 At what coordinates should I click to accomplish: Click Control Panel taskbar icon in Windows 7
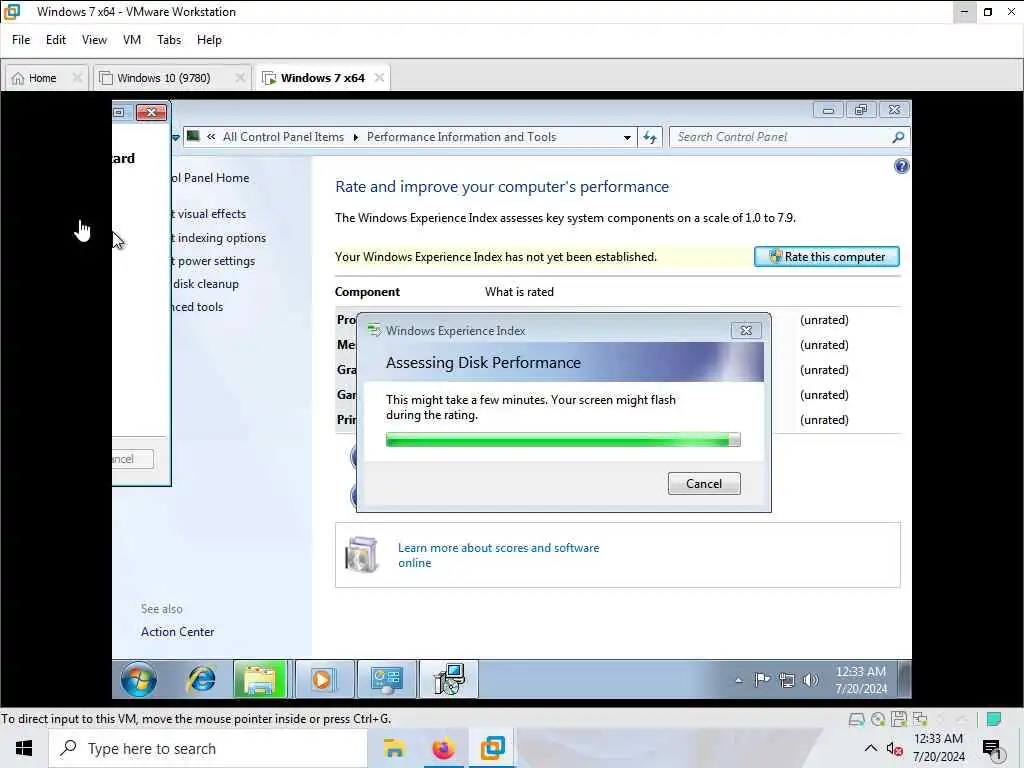387,679
